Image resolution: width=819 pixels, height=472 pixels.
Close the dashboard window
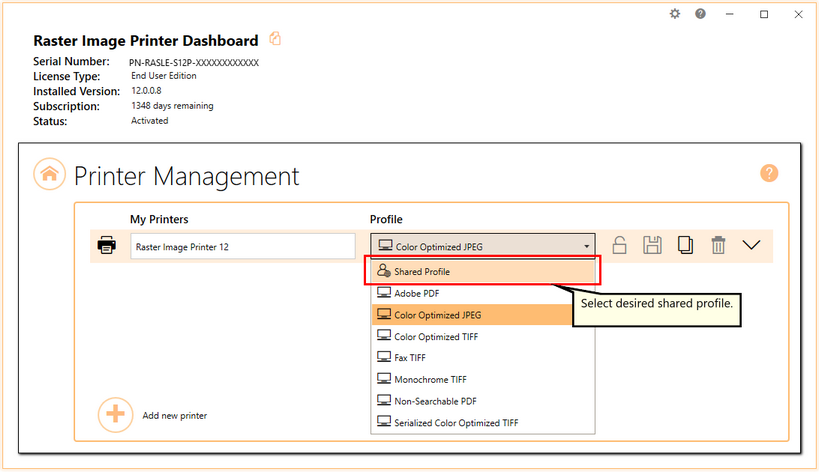(798, 14)
